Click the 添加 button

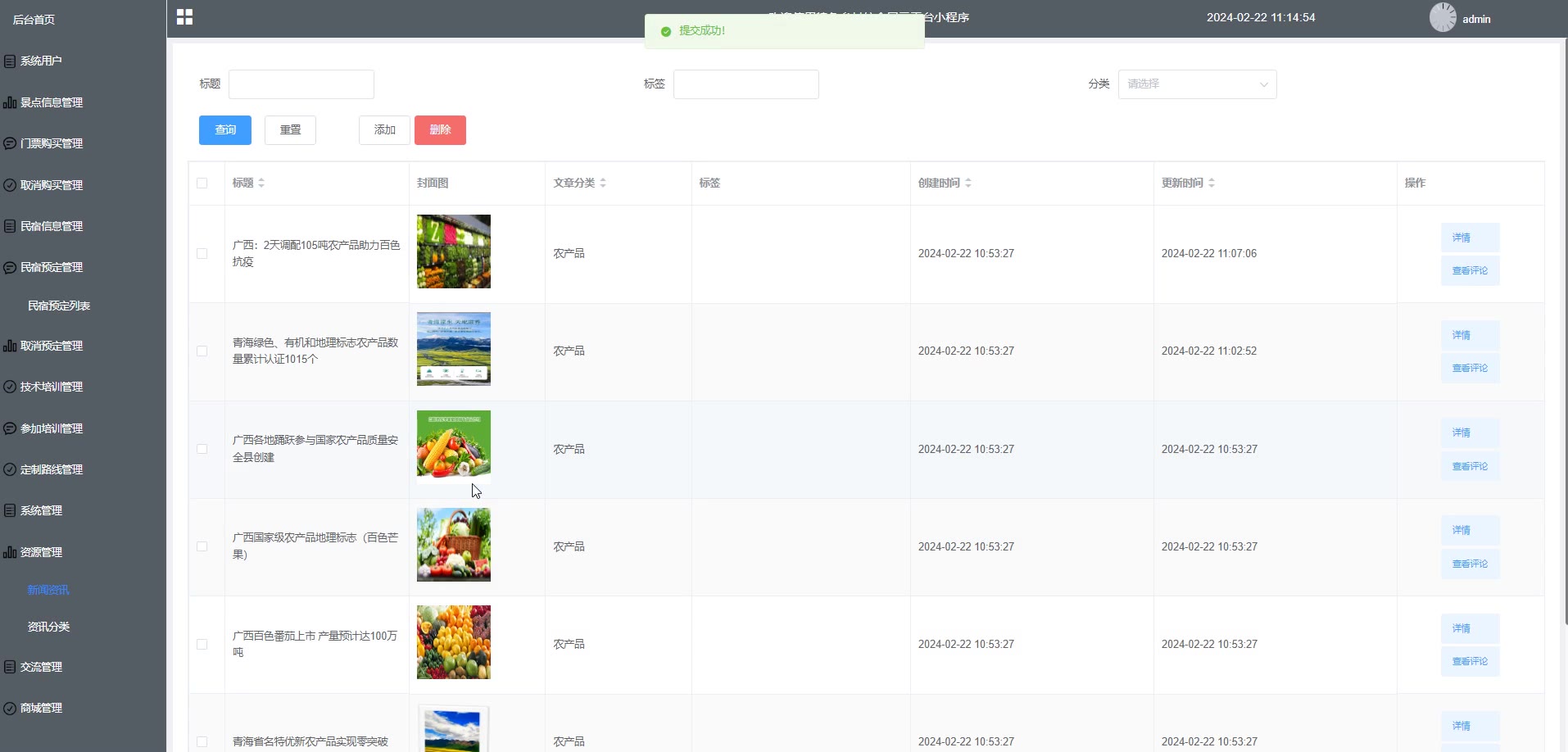point(384,130)
